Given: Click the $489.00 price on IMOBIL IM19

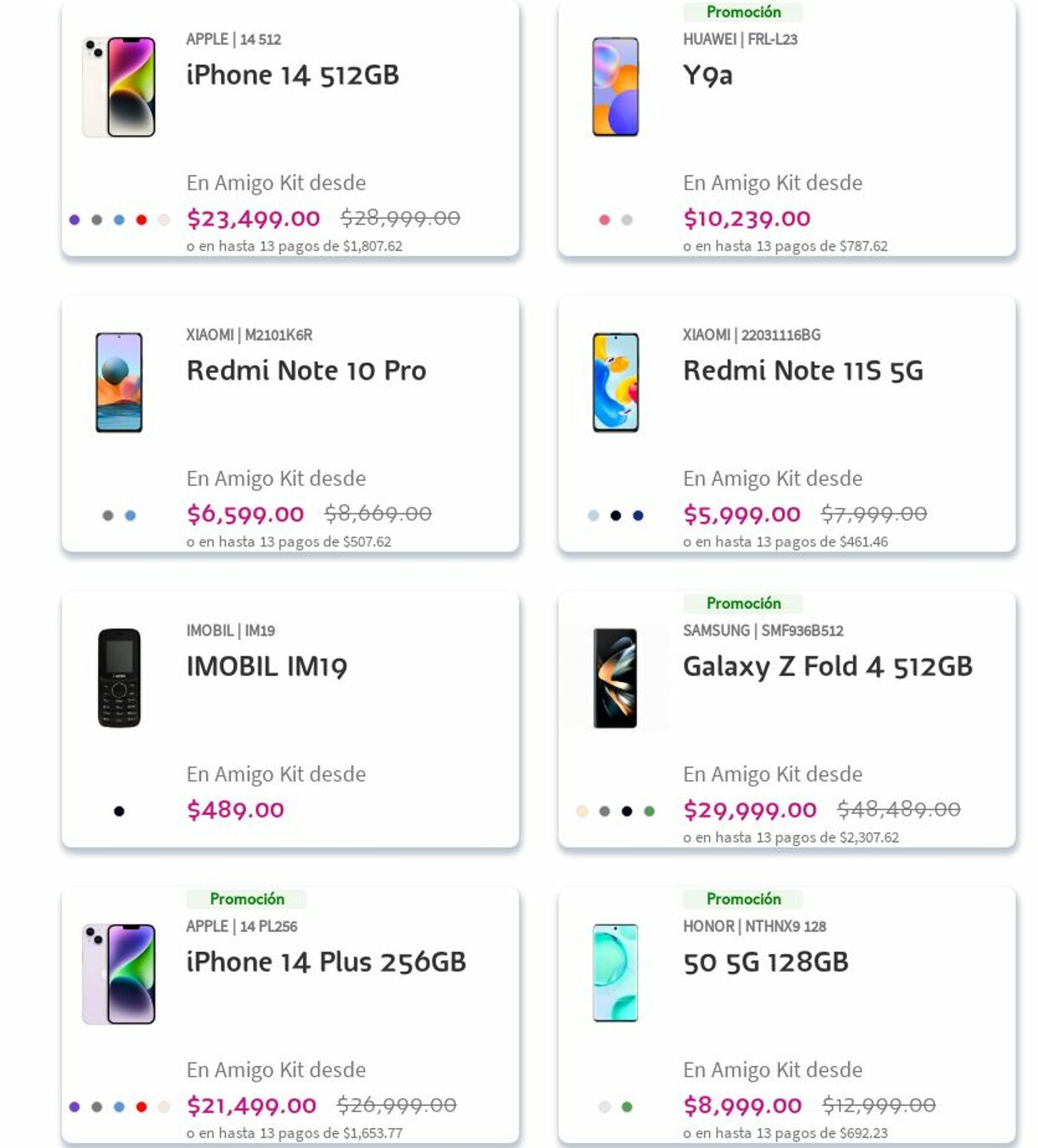Looking at the screenshot, I should pos(235,809).
